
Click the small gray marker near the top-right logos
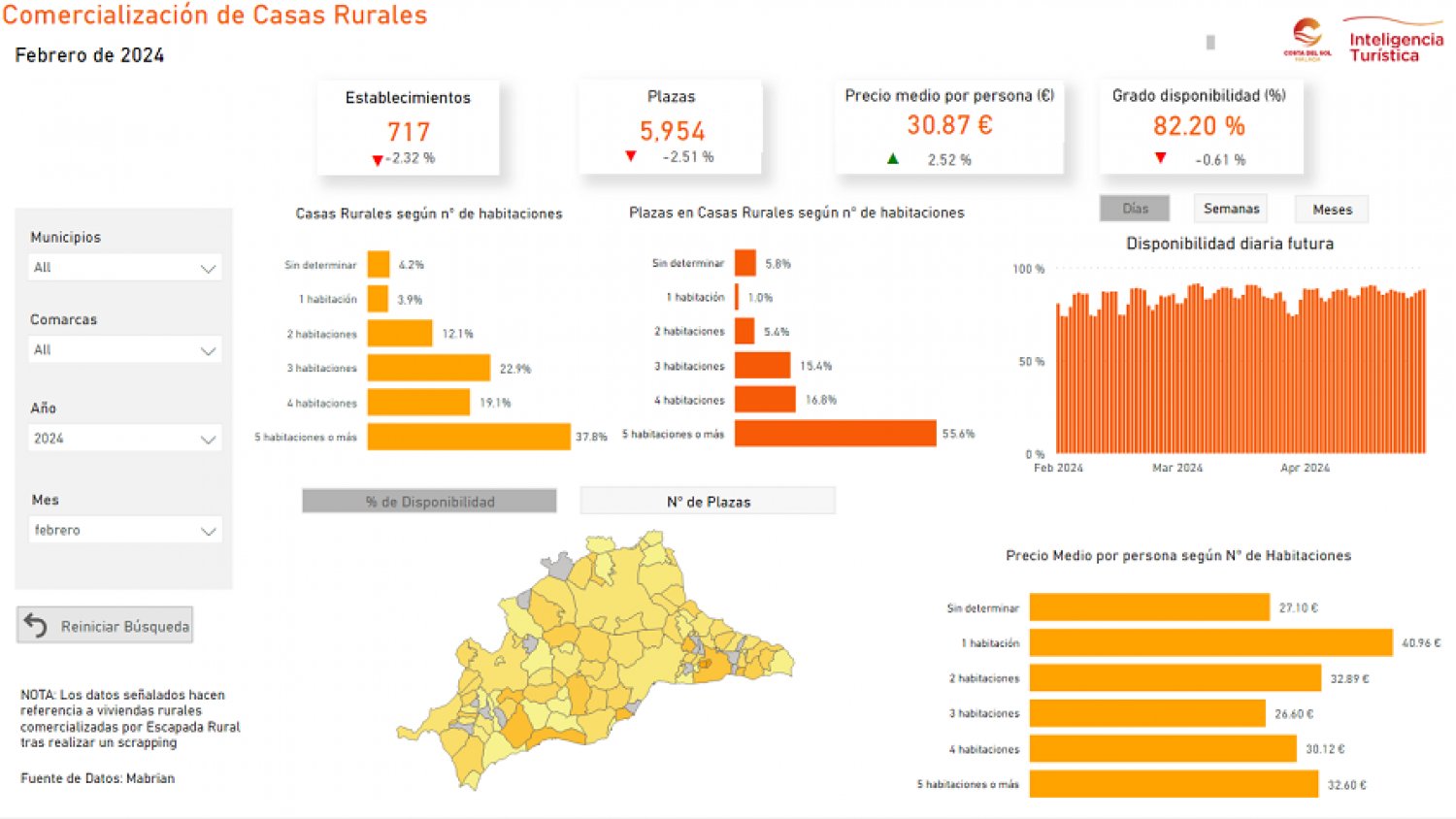coord(1210,43)
